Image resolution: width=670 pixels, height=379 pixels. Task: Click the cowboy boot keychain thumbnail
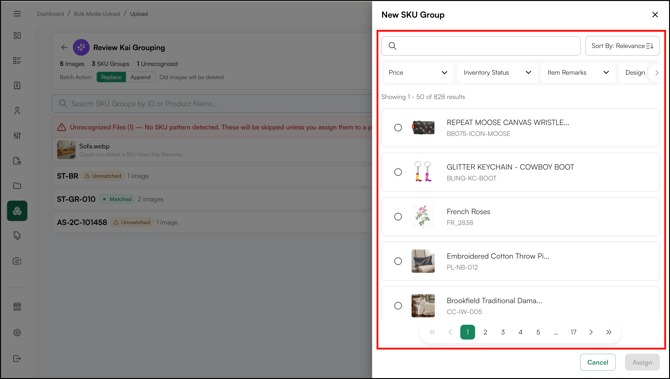[x=423, y=172]
